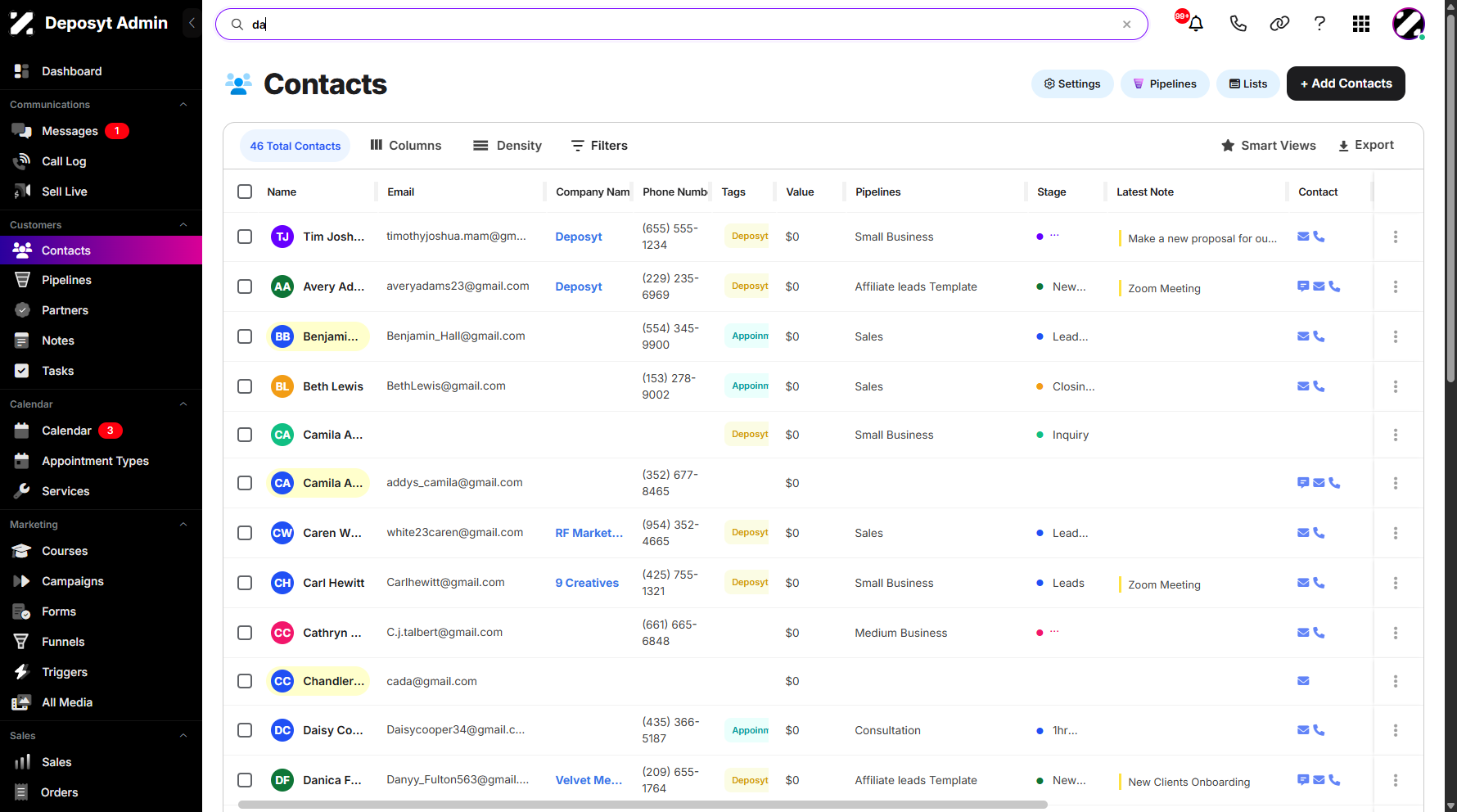
Task: Open Smart Views dropdown
Action: [x=1268, y=146]
